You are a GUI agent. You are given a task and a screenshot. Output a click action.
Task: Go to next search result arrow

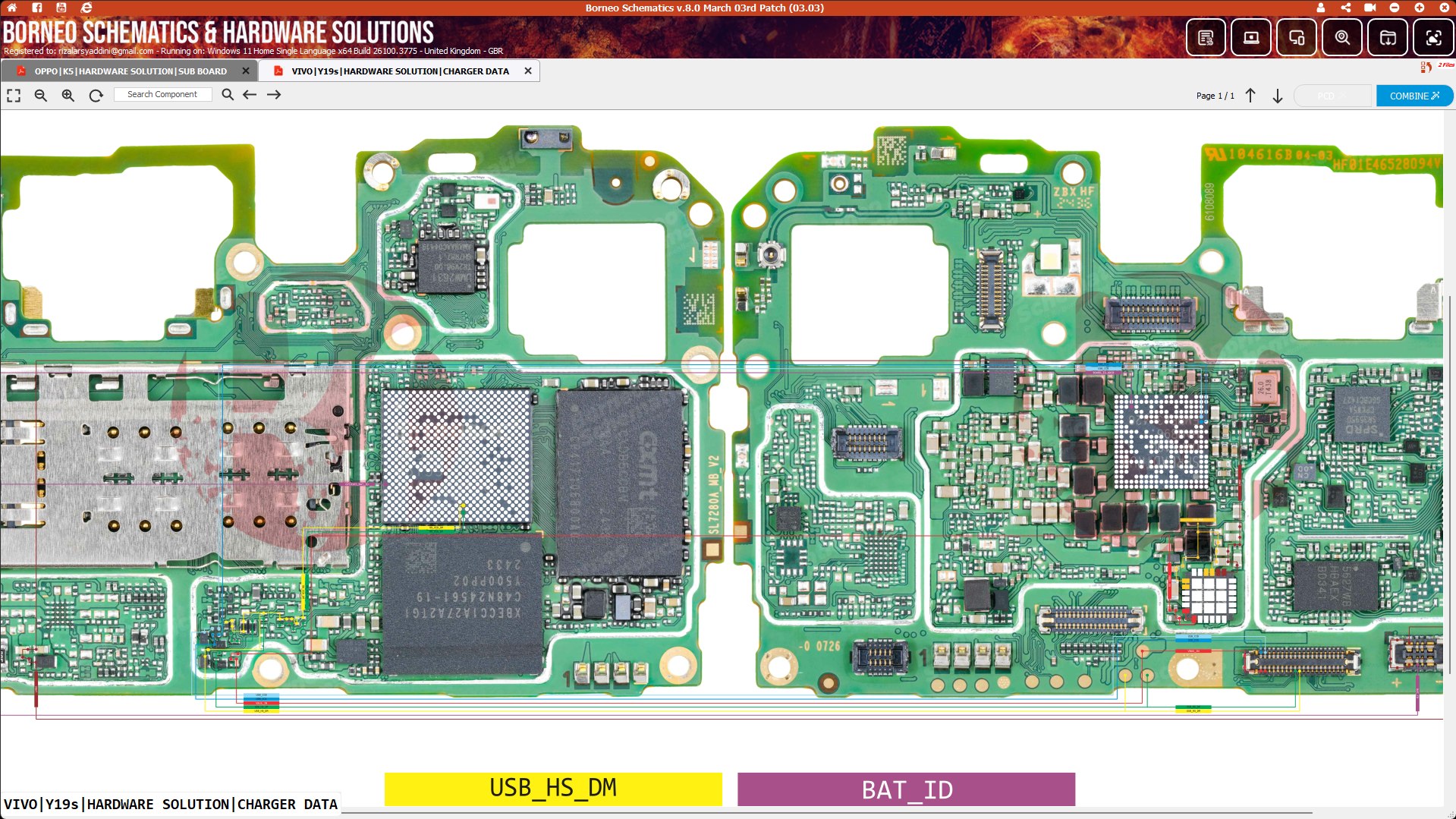[274, 95]
